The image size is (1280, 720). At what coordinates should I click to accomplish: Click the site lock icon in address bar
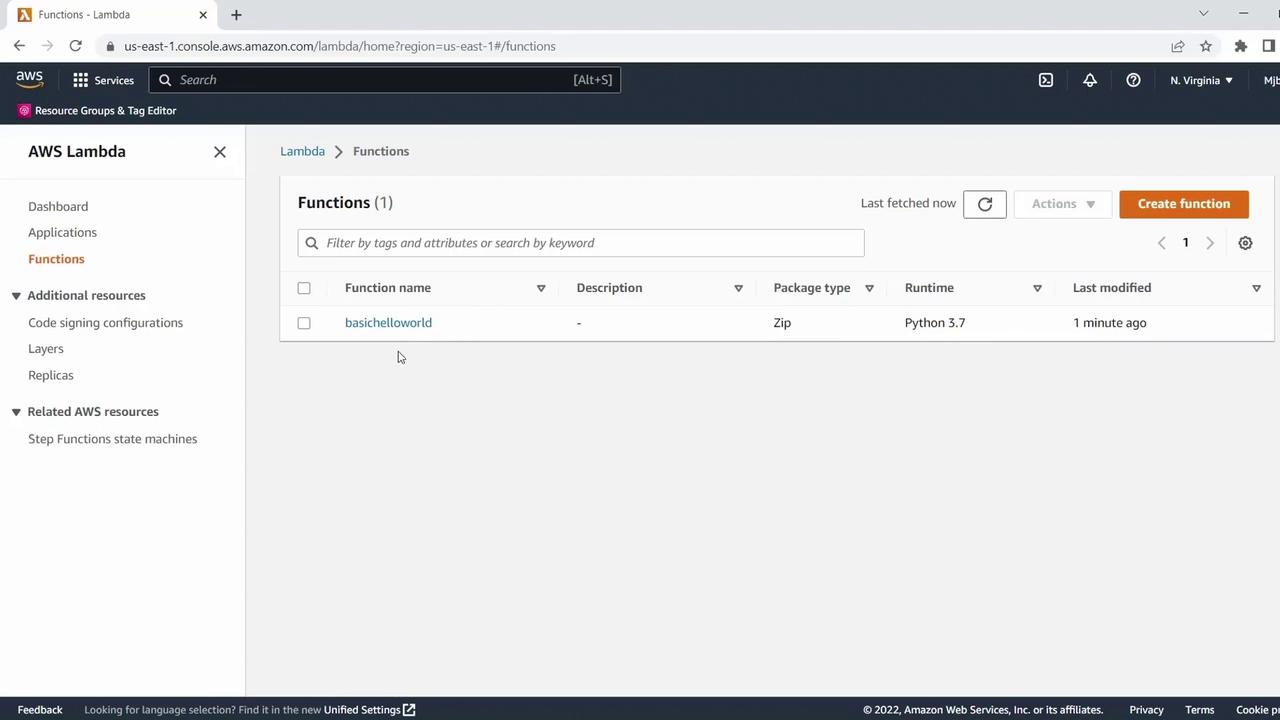[x=110, y=46]
